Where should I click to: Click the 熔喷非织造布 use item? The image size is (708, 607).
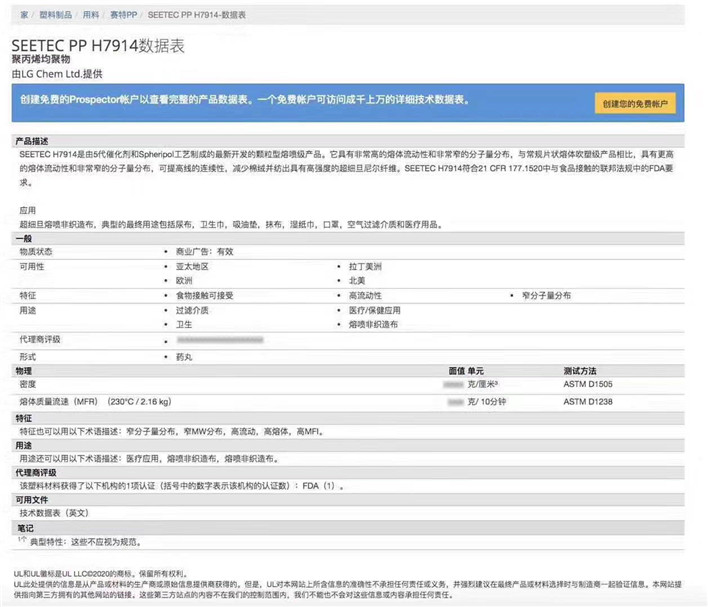tap(374, 325)
